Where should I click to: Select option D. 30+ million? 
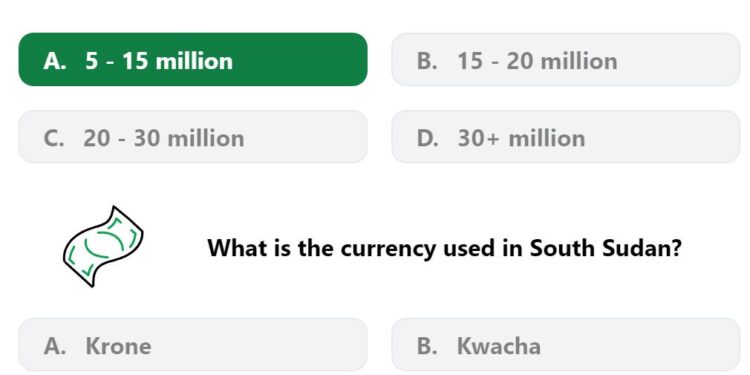(565, 137)
